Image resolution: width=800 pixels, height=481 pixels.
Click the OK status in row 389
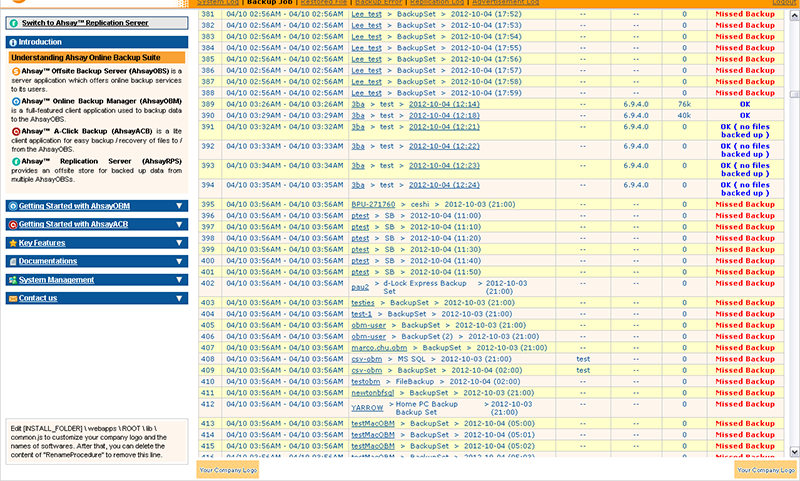(x=745, y=104)
